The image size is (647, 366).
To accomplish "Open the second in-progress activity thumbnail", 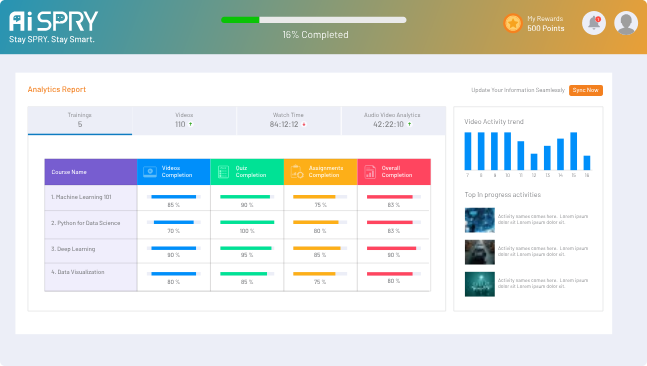I will pyautogui.click(x=479, y=252).
